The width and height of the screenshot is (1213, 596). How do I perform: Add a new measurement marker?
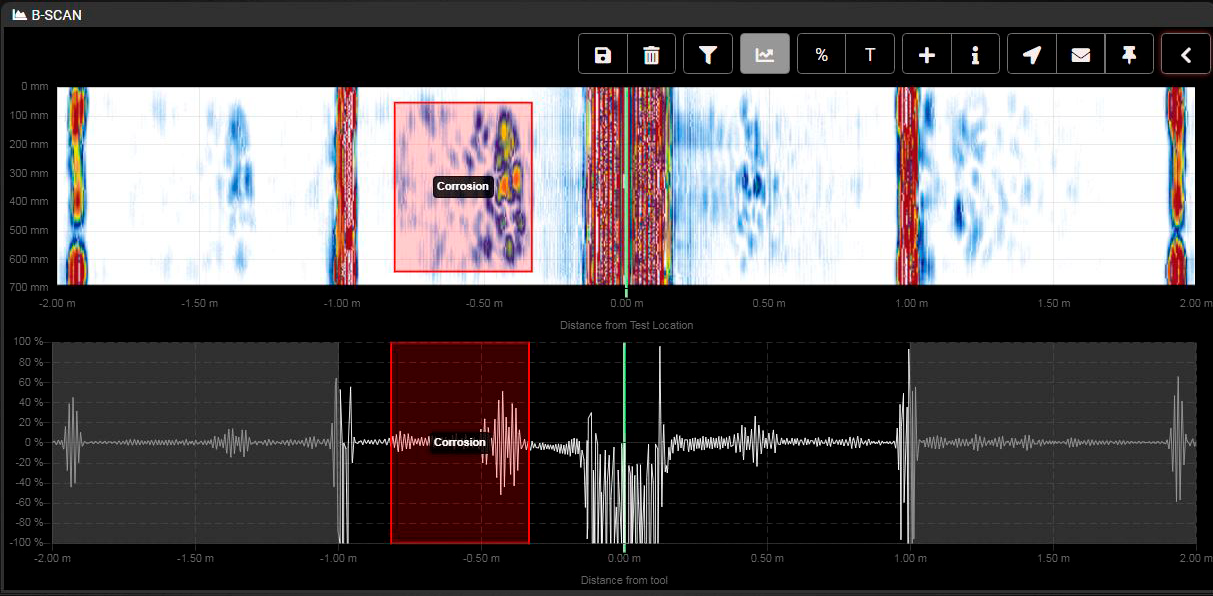926,53
